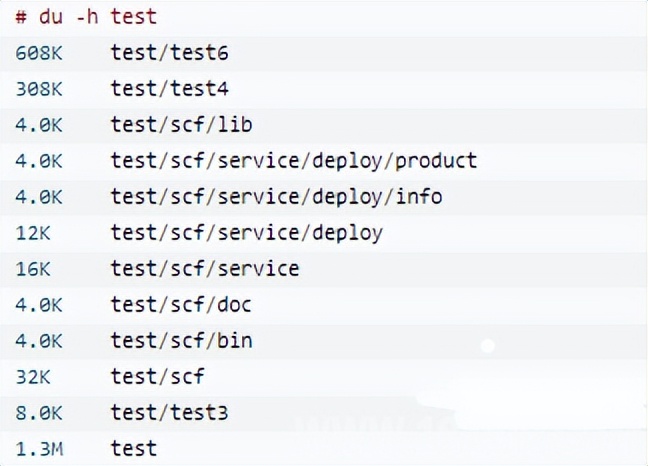Select the 8.0K size value
This screenshot has height=466, width=648.
(x=38, y=412)
